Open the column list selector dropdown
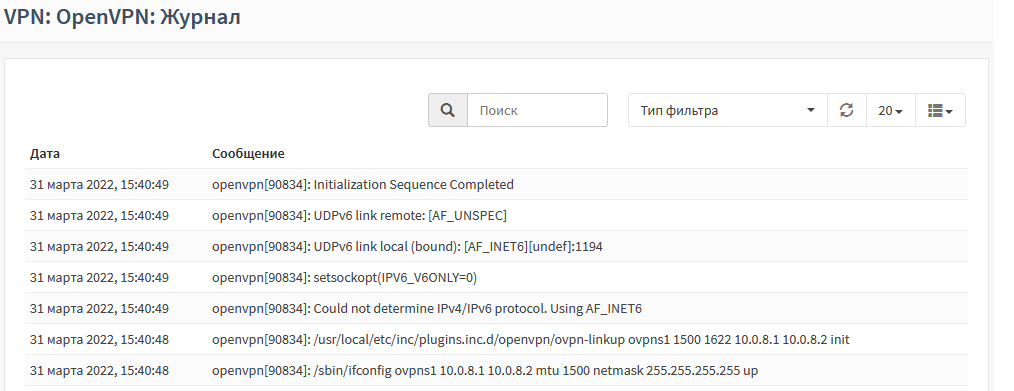1014x391 pixels. [x=940, y=111]
